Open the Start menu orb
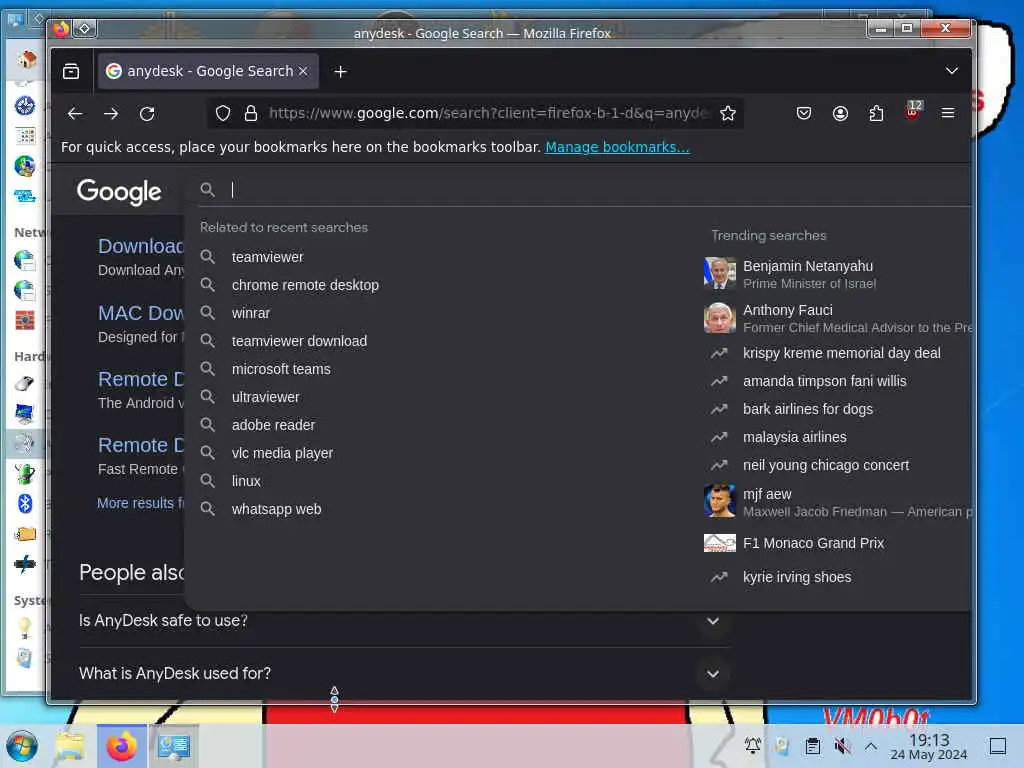The image size is (1024, 768). [x=22, y=746]
